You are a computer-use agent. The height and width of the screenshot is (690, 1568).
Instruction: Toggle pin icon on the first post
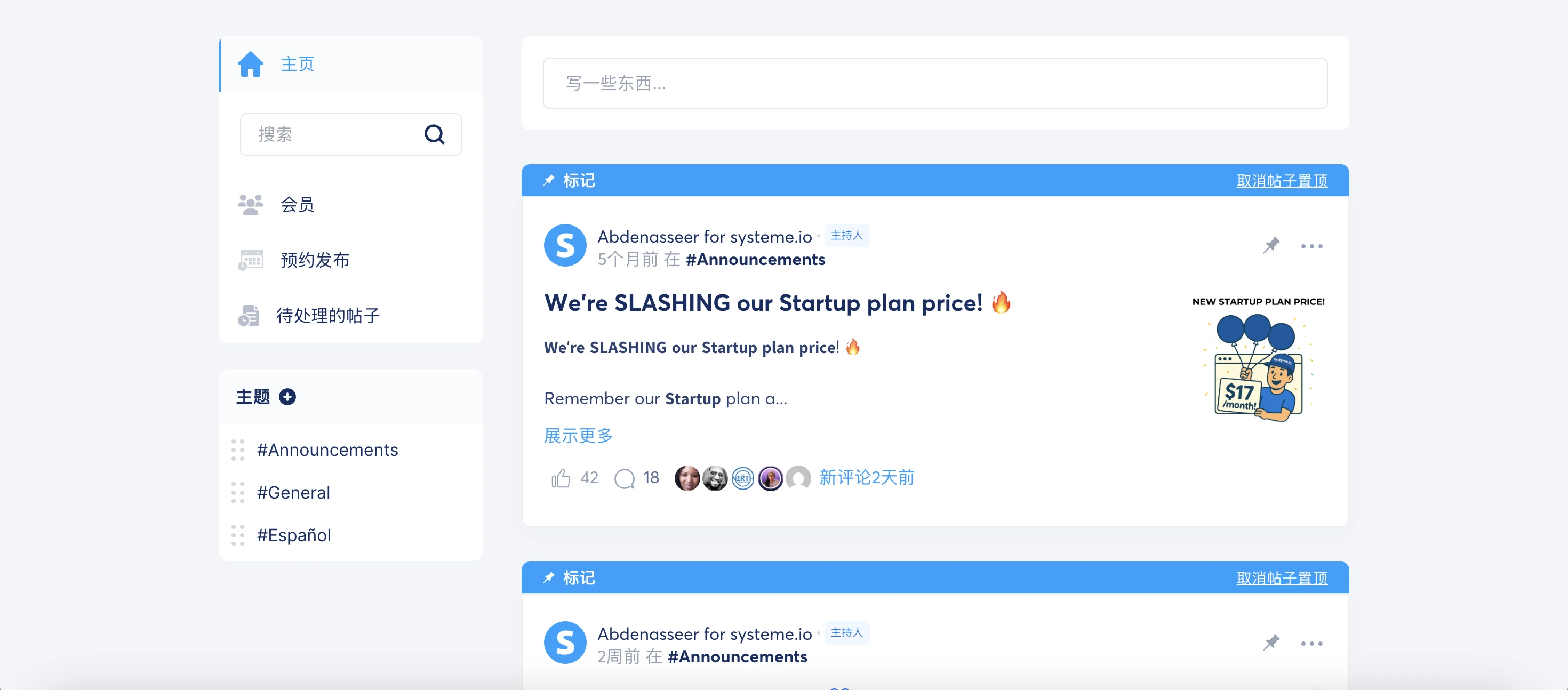coord(1271,246)
